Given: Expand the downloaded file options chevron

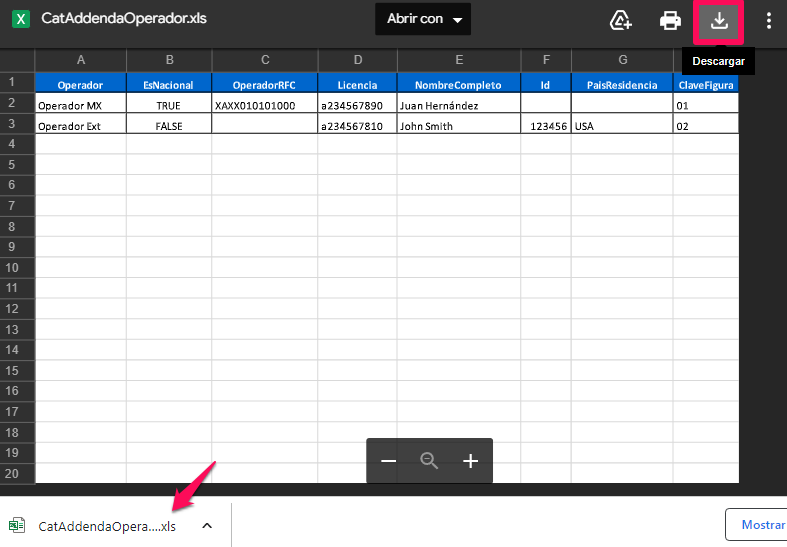Looking at the screenshot, I should pos(207,525).
